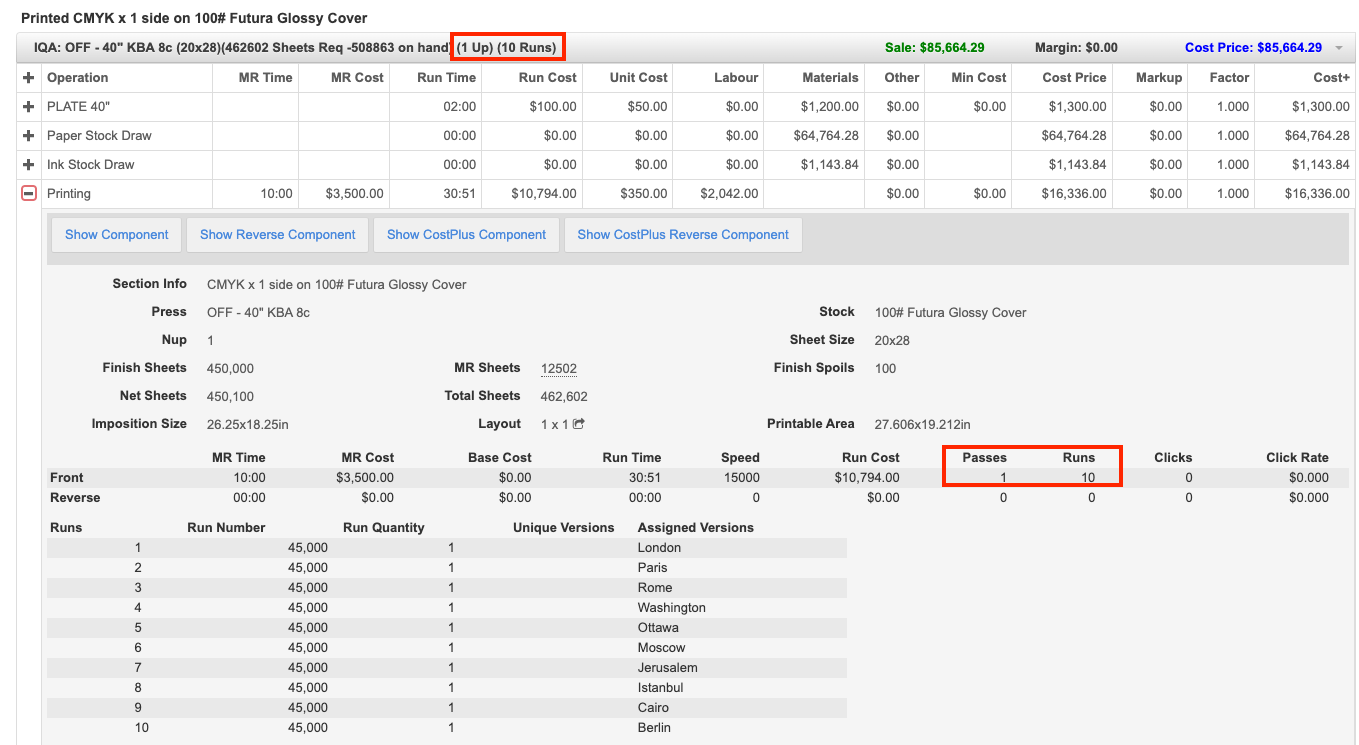The image size is (1359, 745).
Task: Click the Base Cost column header
Action: point(500,458)
